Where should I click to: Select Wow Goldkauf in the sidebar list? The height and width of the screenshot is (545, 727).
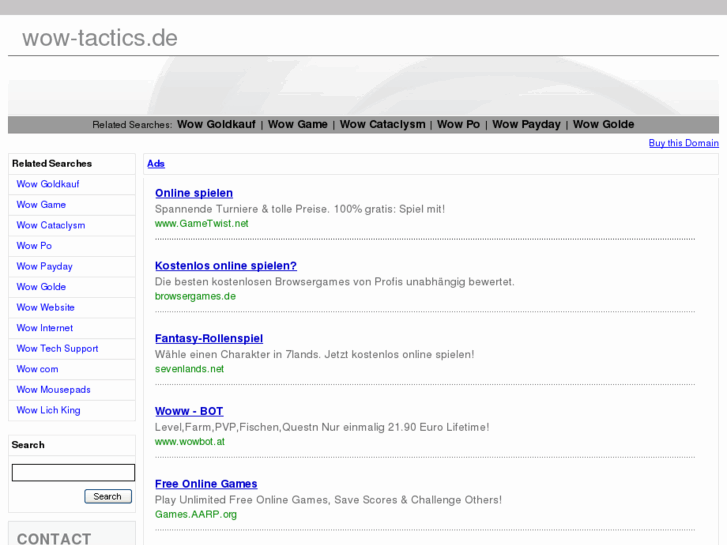(x=48, y=184)
